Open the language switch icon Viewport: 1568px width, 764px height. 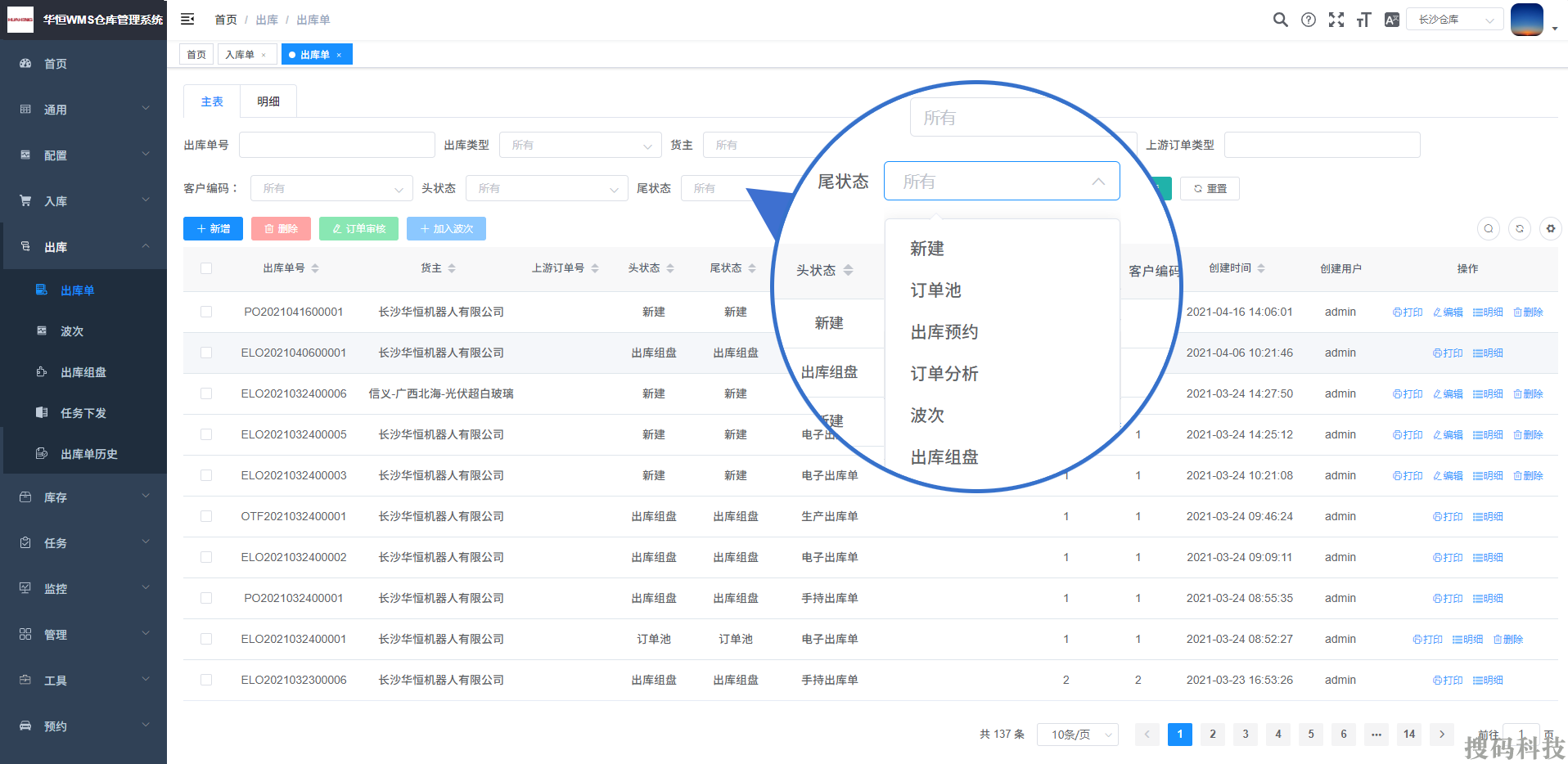pyautogui.click(x=1391, y=20)
